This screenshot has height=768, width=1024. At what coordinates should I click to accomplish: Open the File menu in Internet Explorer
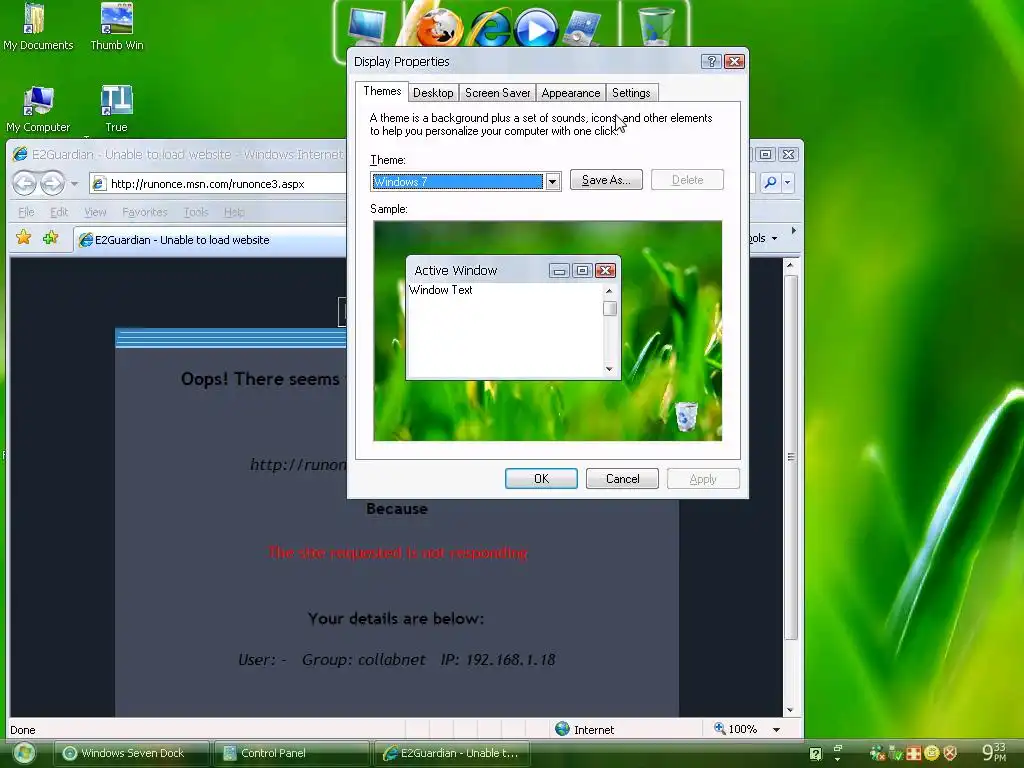(26, 212)
